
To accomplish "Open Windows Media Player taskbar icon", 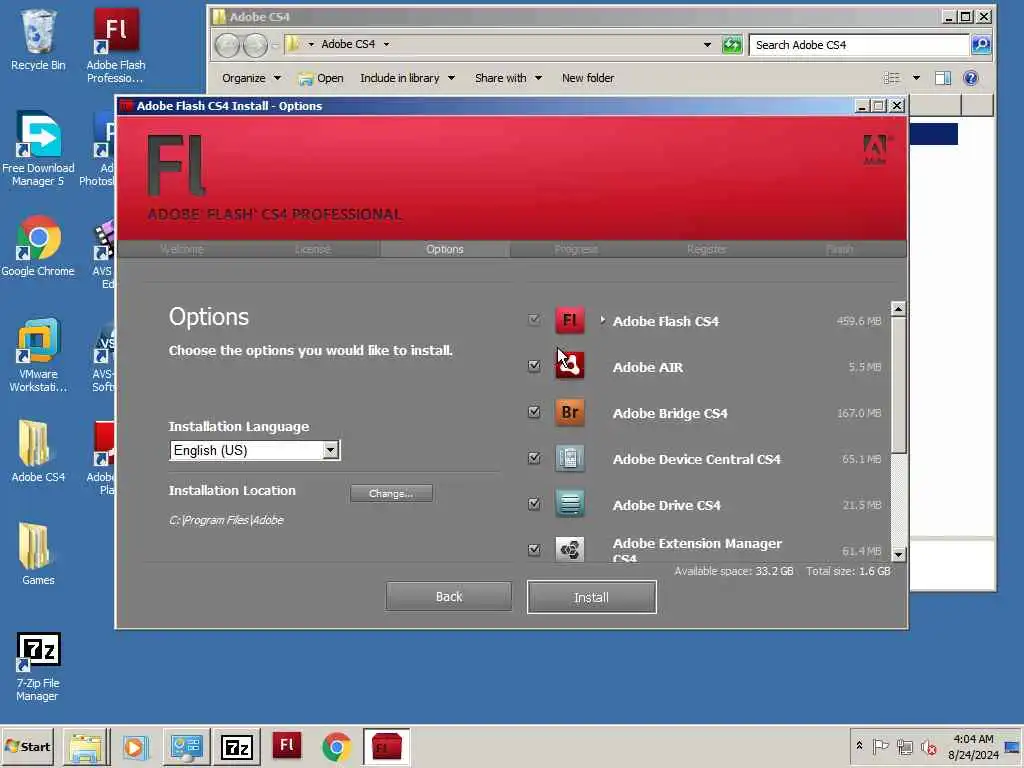I will [x=136, y=747].
